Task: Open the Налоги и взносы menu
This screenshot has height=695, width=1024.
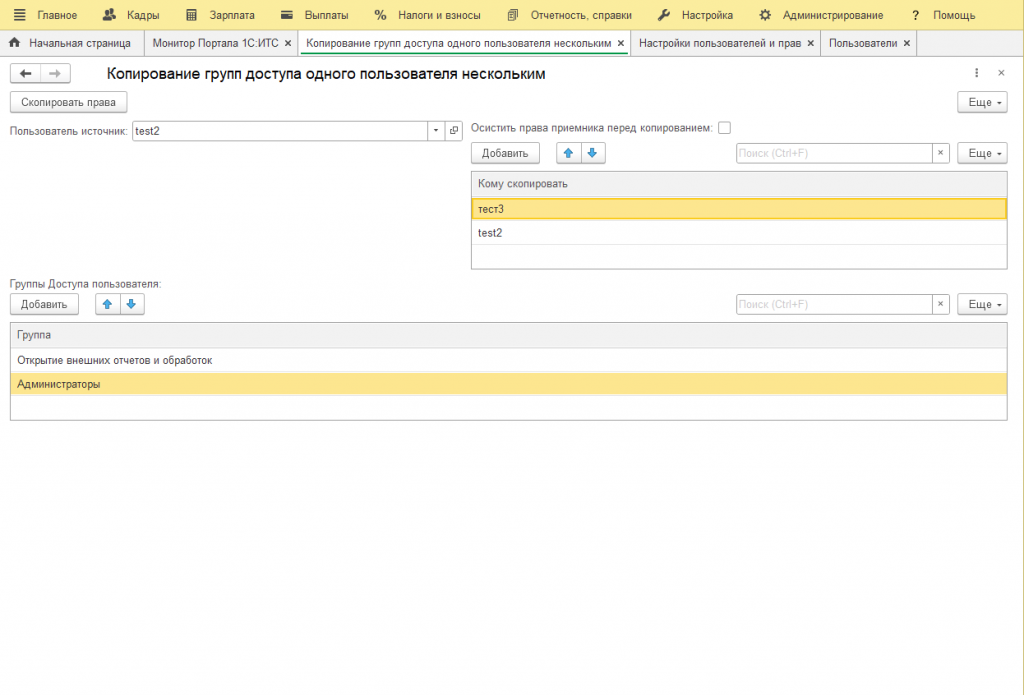Action: click(439, 15)
